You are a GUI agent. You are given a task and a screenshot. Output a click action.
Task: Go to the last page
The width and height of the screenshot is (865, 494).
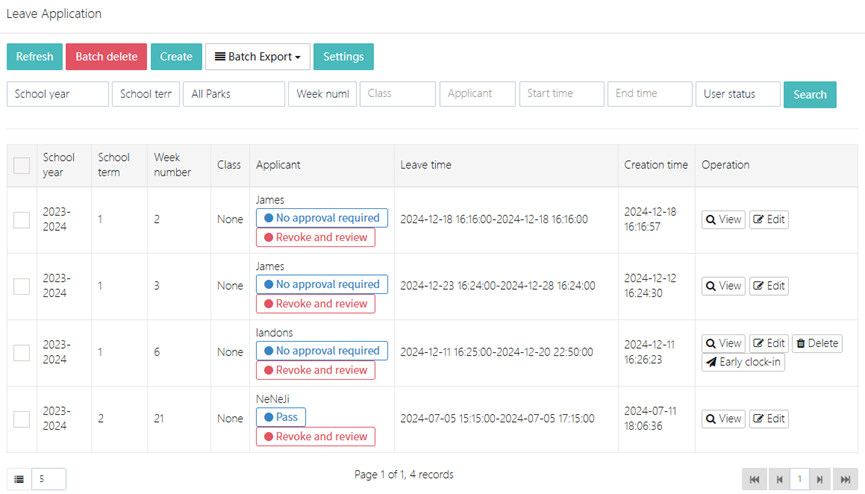click(845, 479)
